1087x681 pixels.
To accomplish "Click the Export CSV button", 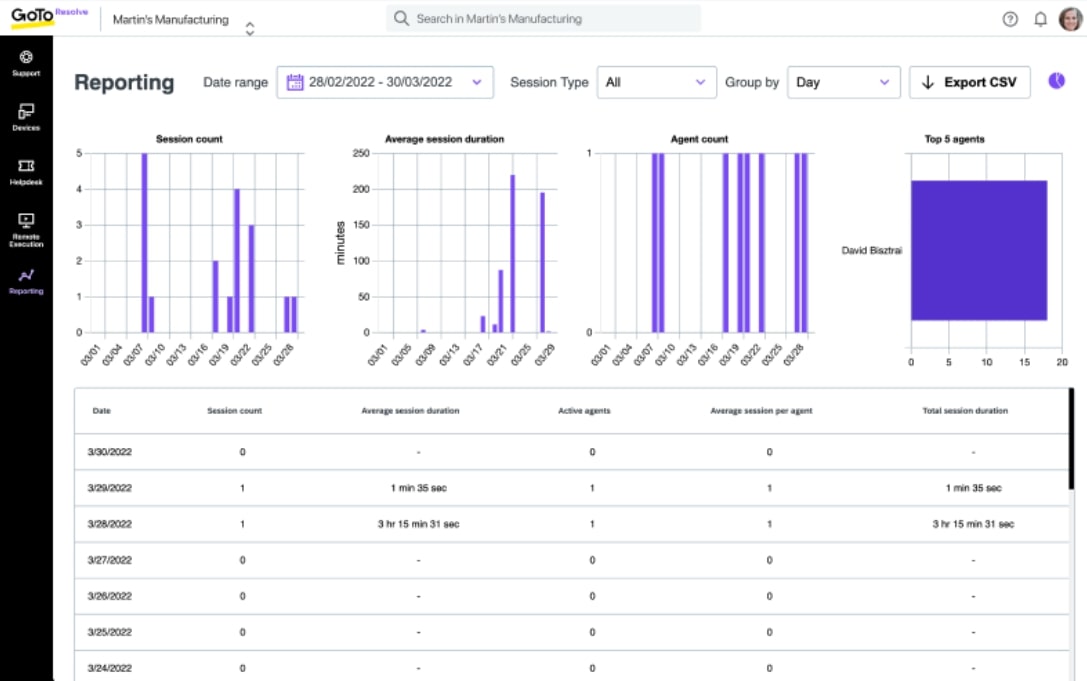I will pos(969,82).
